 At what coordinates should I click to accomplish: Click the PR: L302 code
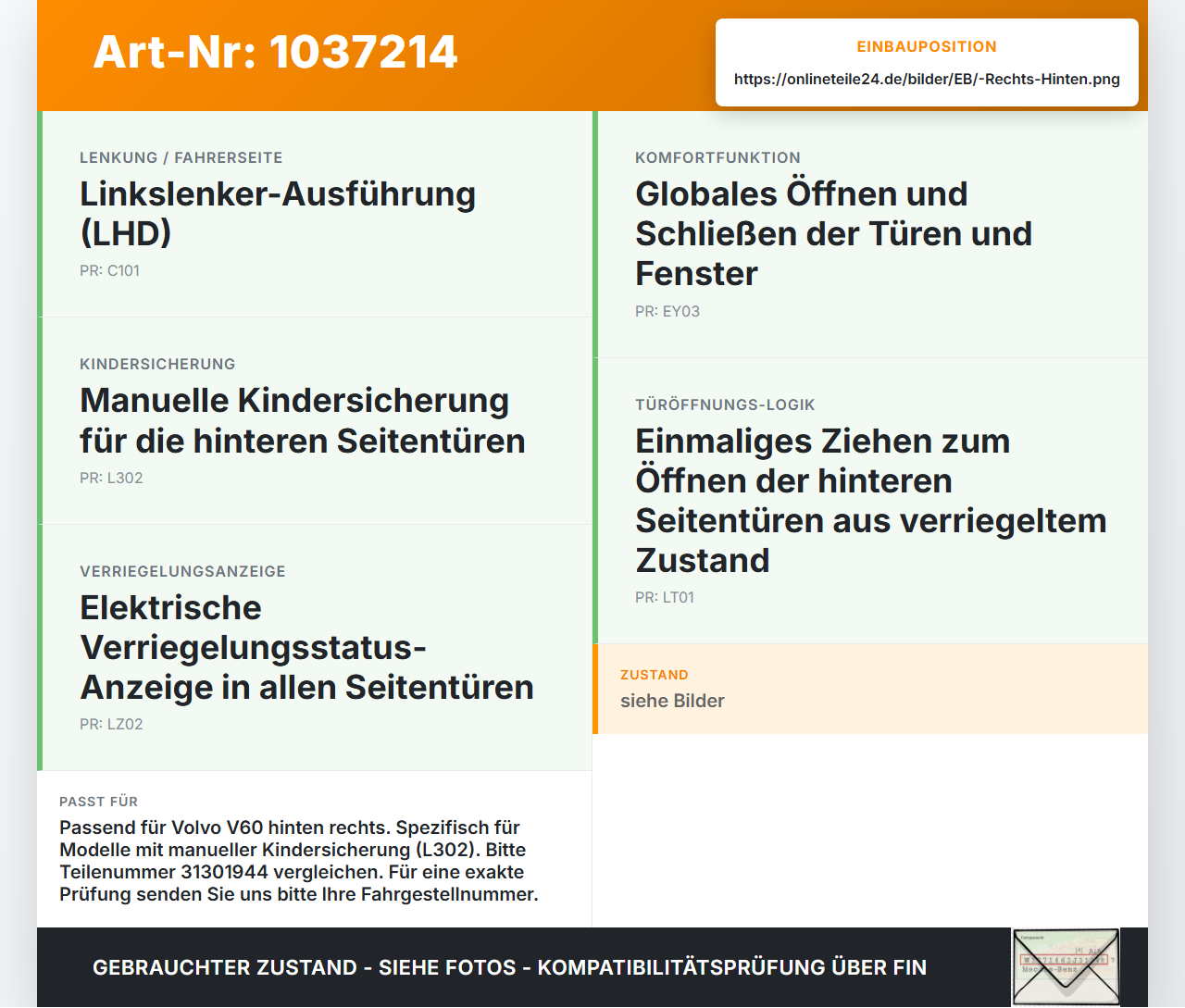click(x=111, y=478)
